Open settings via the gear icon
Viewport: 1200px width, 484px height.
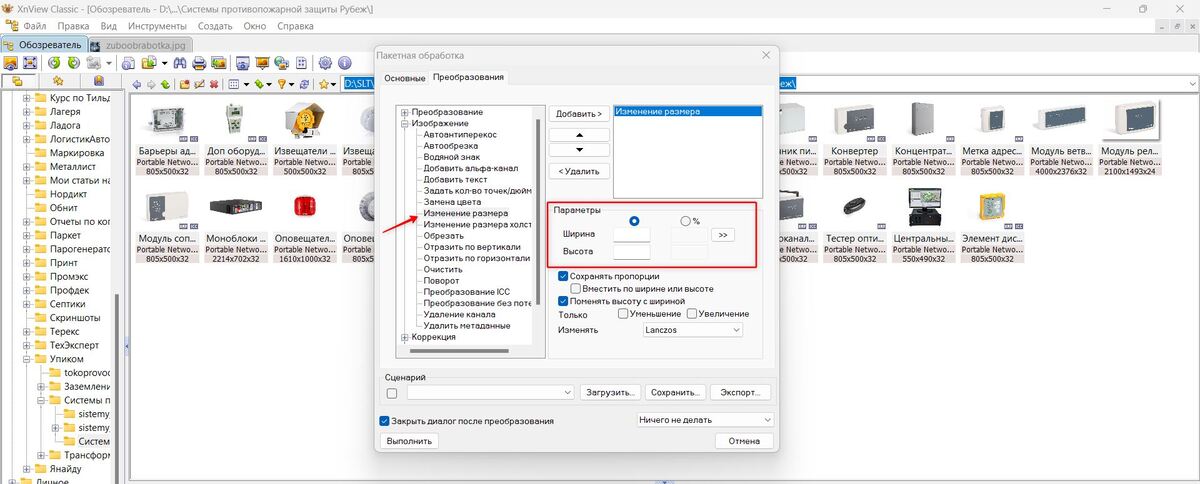(x=325, y=63)
